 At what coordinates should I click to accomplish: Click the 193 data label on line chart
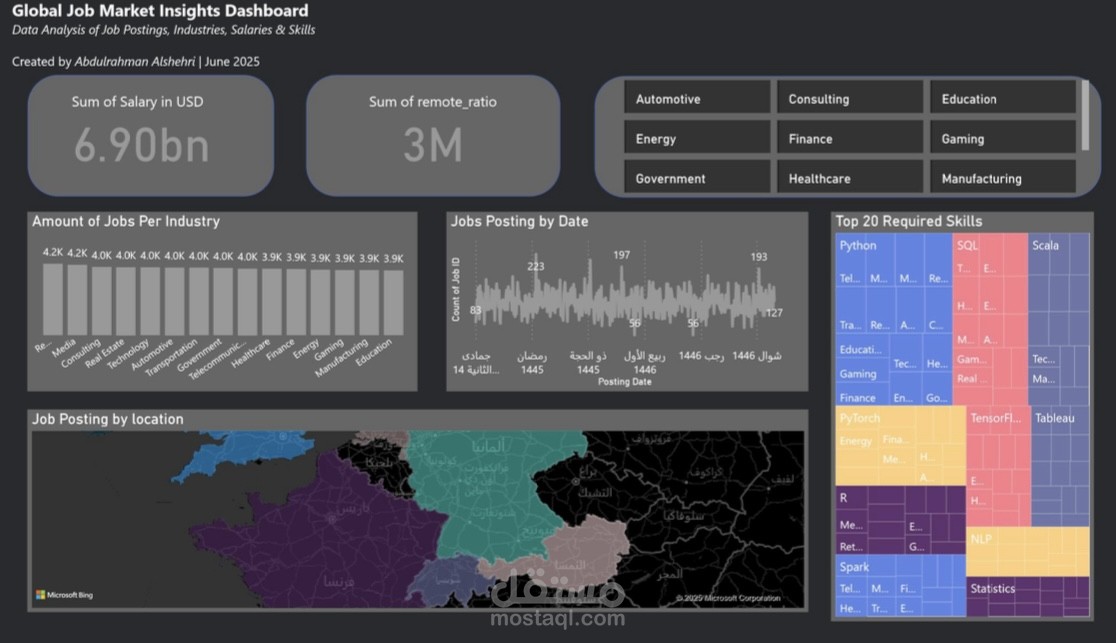tap(759, 256)
